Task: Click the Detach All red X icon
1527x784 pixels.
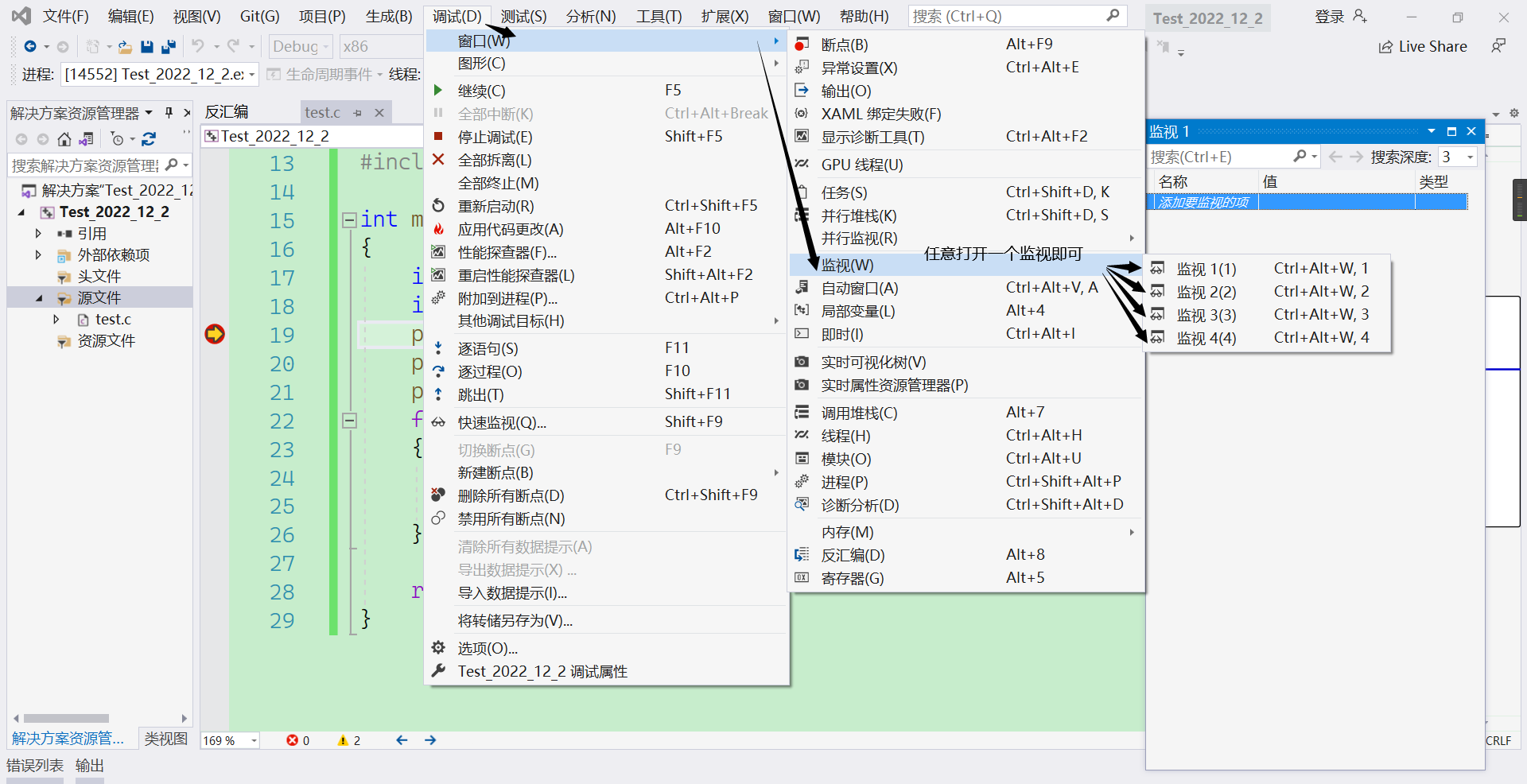Action: (x=437, y=160)
